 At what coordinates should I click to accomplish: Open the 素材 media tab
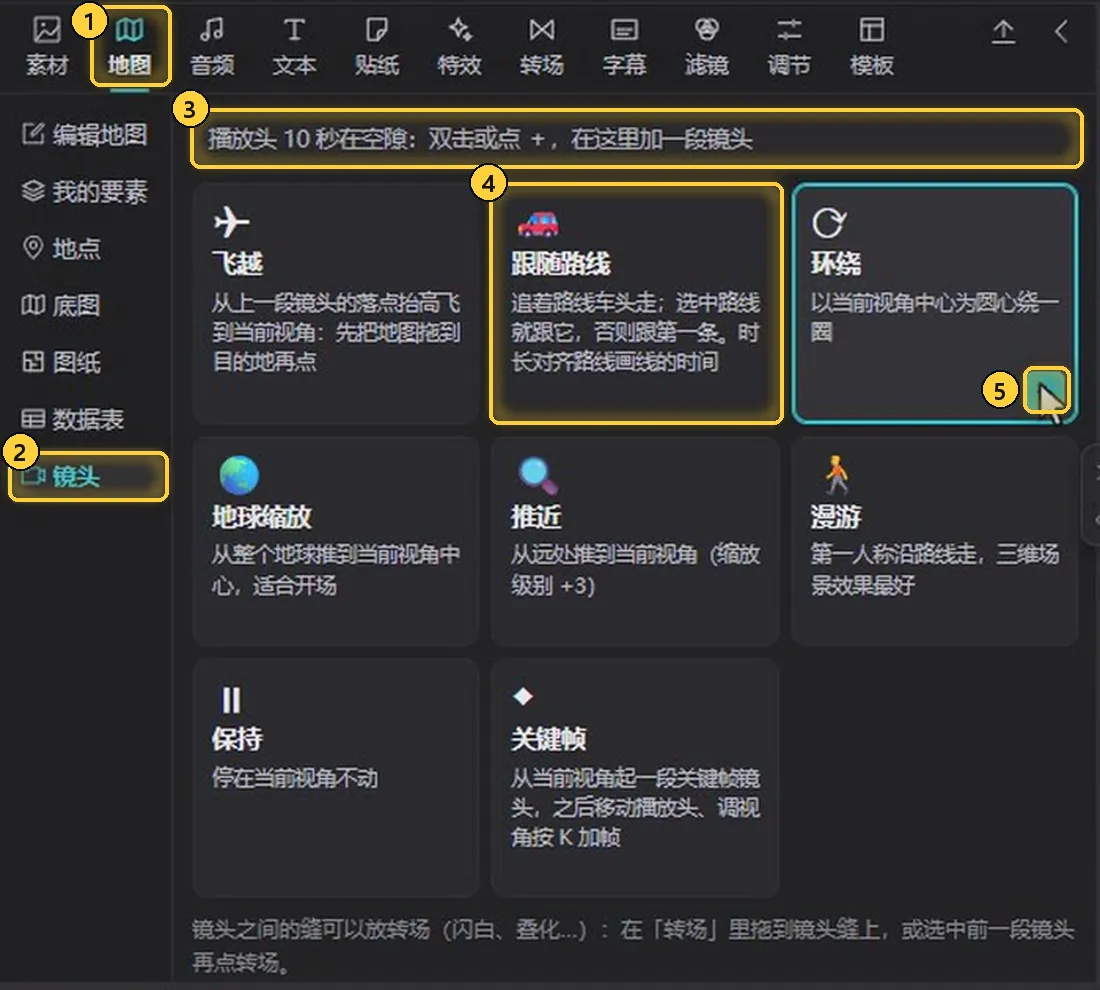(x=47, y=46)
